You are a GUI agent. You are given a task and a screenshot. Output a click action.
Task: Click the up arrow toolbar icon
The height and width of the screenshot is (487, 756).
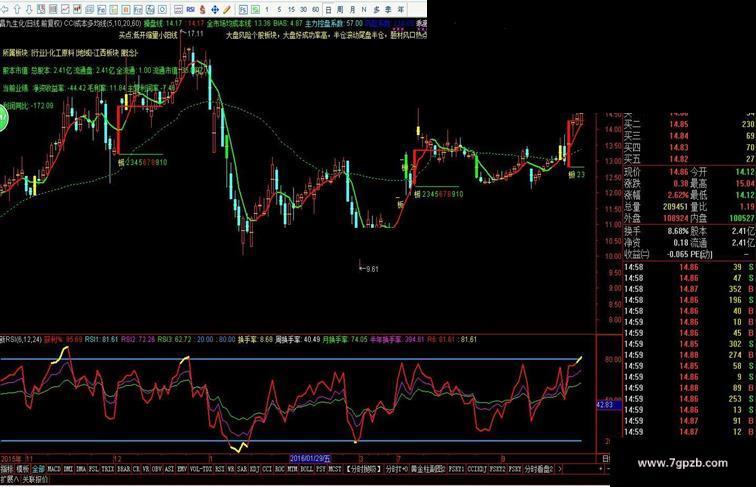pos(17,10)
